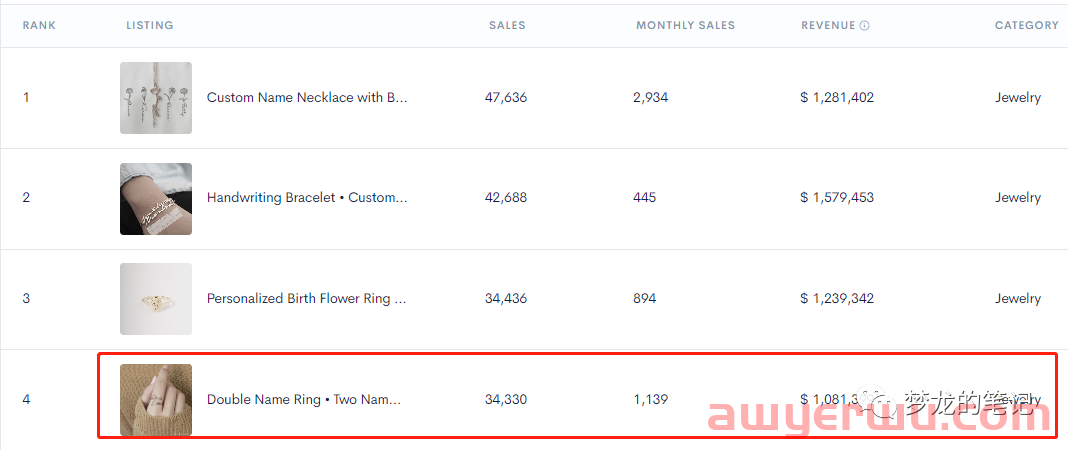Open the Double Name Ring thumbnail
Viewport: 1068px width, 450px height.
(156, 400)
